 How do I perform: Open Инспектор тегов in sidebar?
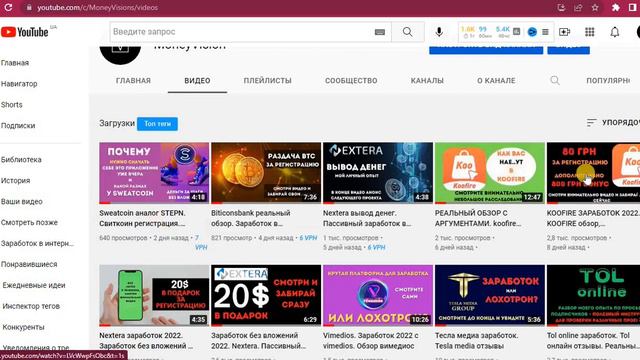pos(31,306)
